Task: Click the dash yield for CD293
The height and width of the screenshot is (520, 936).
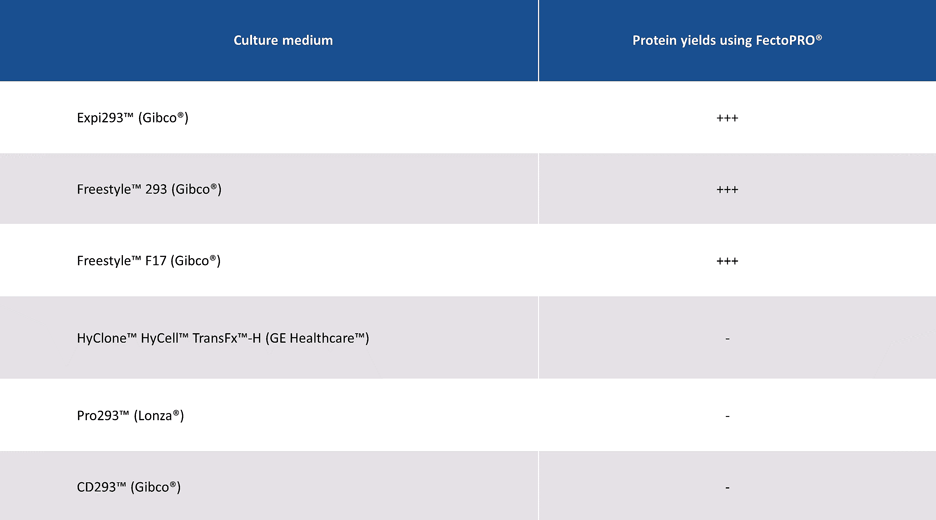Action: coord(727,487)
